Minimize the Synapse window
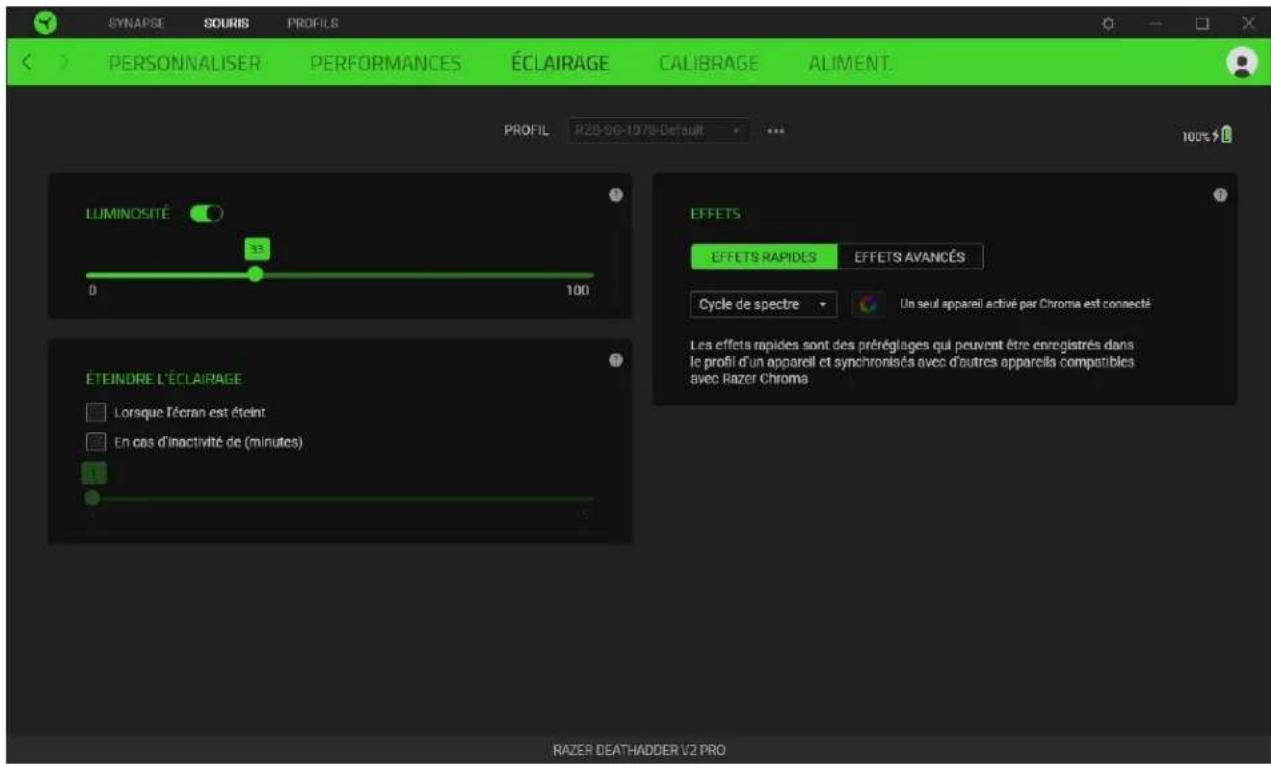The height and width of the screenshot is (764, 1271). pyautogui.click(x=1154, y=22)
